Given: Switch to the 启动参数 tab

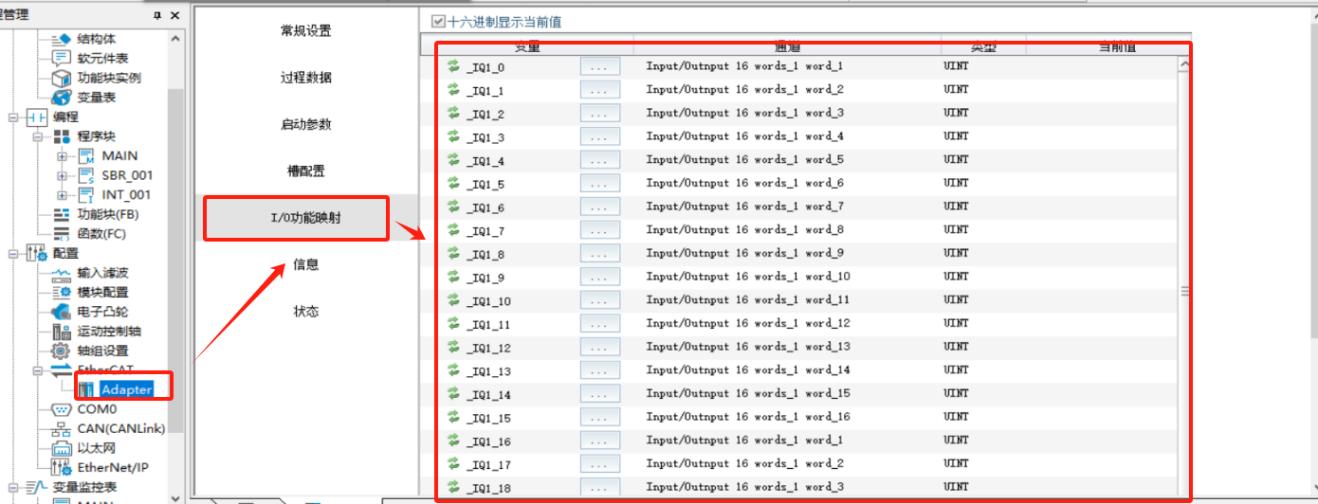Looking at the screenshot, I should (305, 125).
